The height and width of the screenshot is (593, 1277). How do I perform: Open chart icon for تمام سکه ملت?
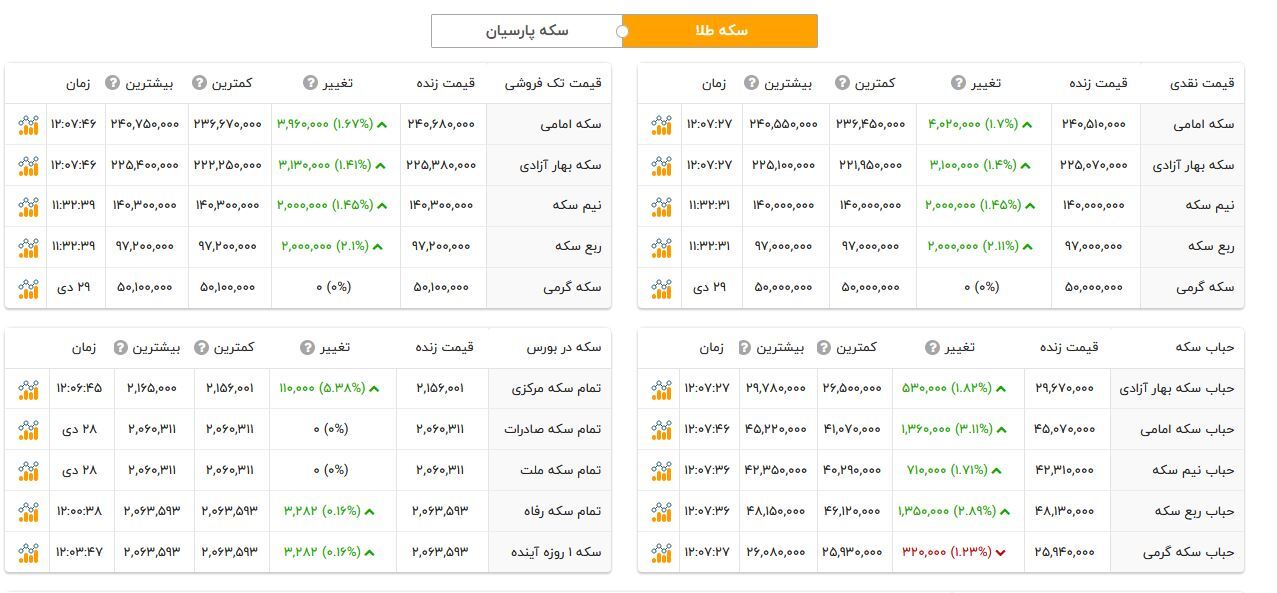point(28,471)
